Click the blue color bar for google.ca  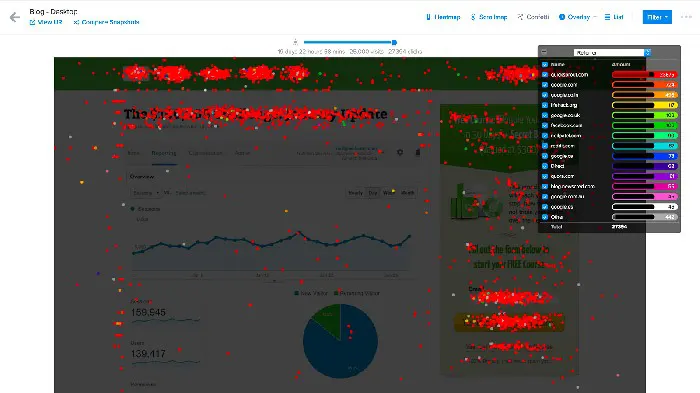[645, 156]
